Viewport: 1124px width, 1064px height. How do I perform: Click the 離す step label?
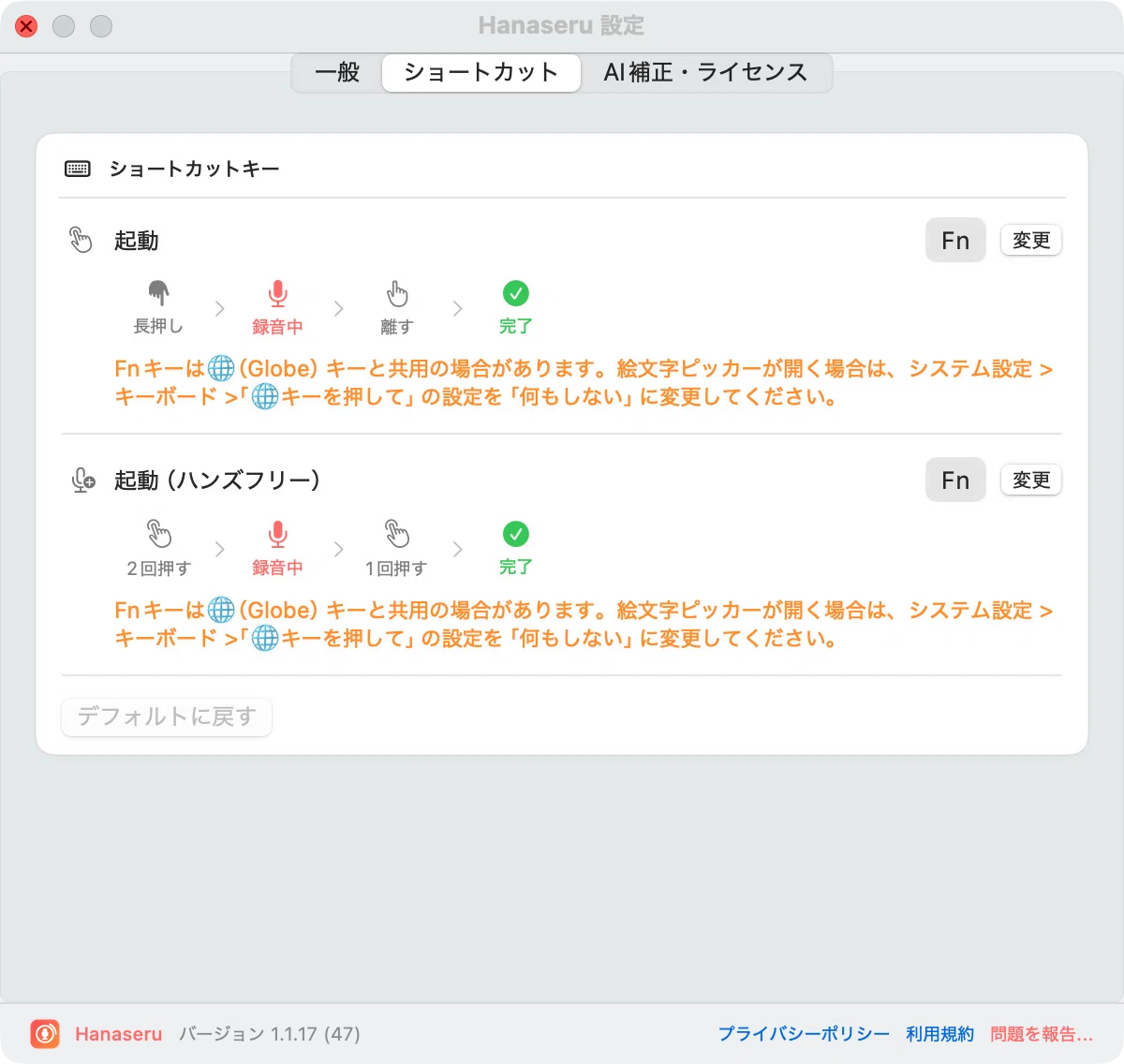[x=396, y=326]
